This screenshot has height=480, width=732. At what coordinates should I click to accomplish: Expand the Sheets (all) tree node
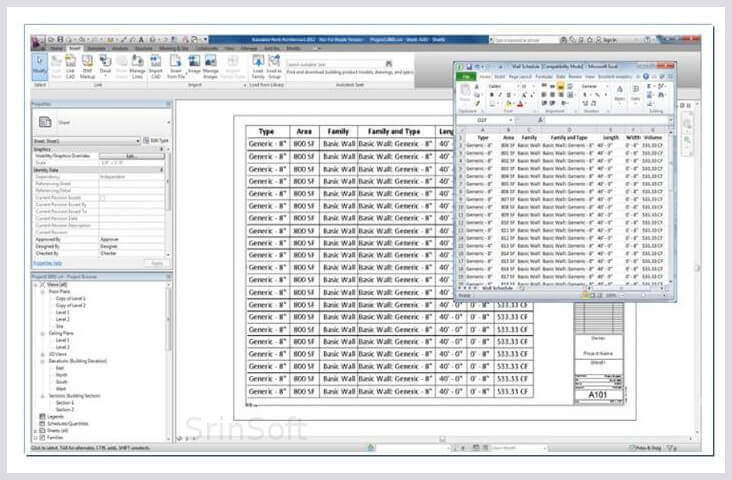[35, 431]
